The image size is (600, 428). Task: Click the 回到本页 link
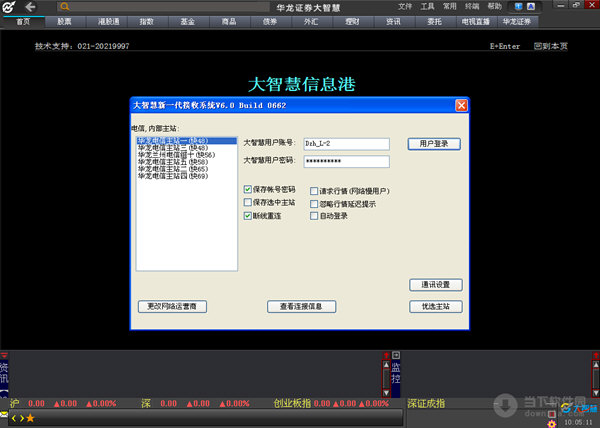[551, 46]
